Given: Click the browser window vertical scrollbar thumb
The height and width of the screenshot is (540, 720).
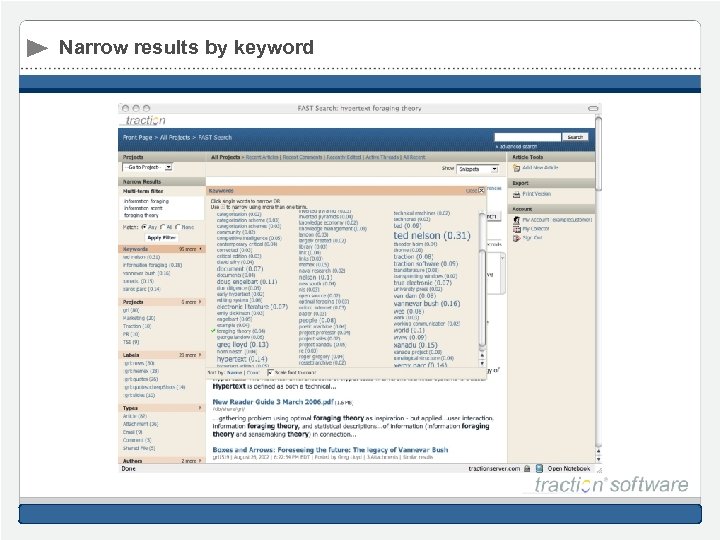Looking at the screenshot, I should click(598, 153).
